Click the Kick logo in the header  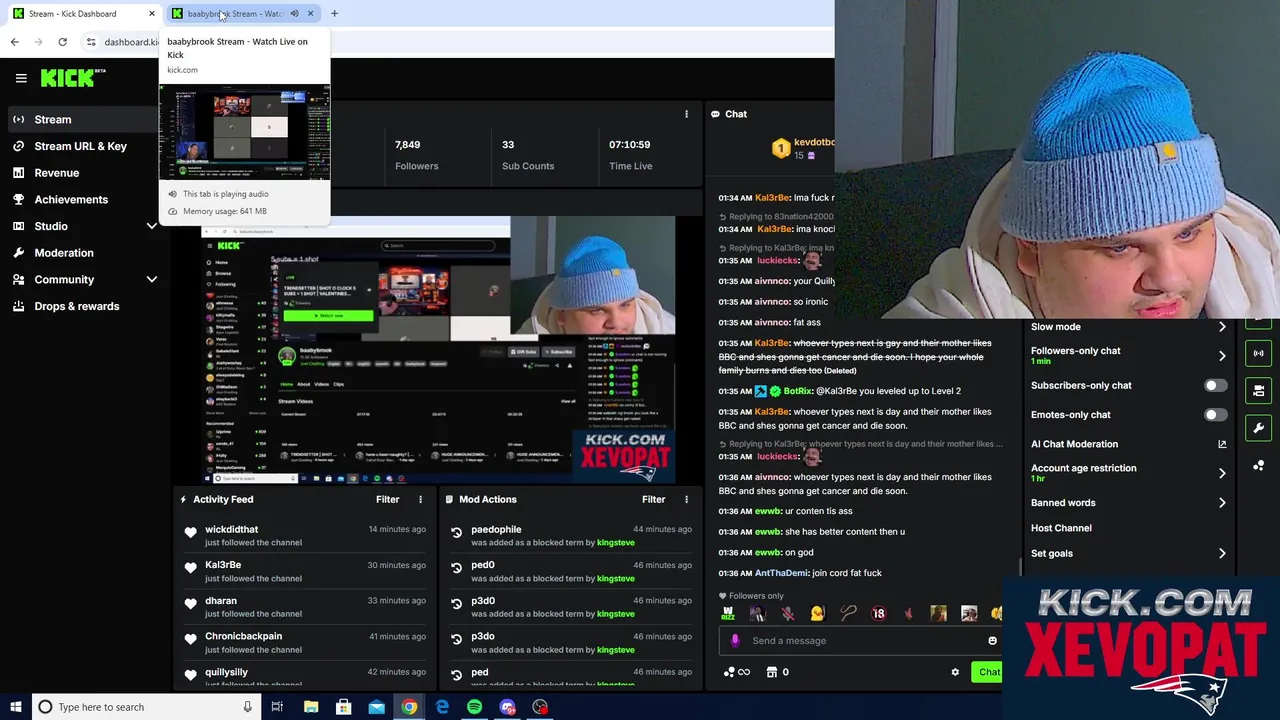coord(73,78)
